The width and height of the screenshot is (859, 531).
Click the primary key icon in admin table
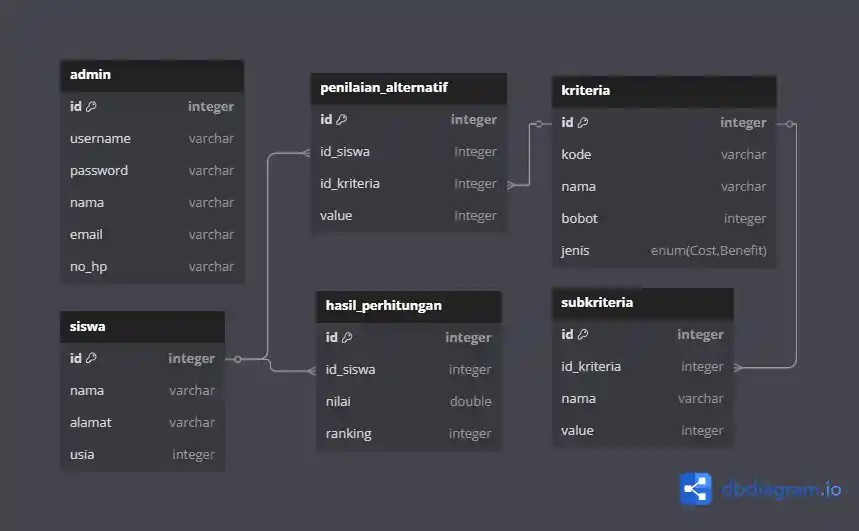tap(91, 107)
